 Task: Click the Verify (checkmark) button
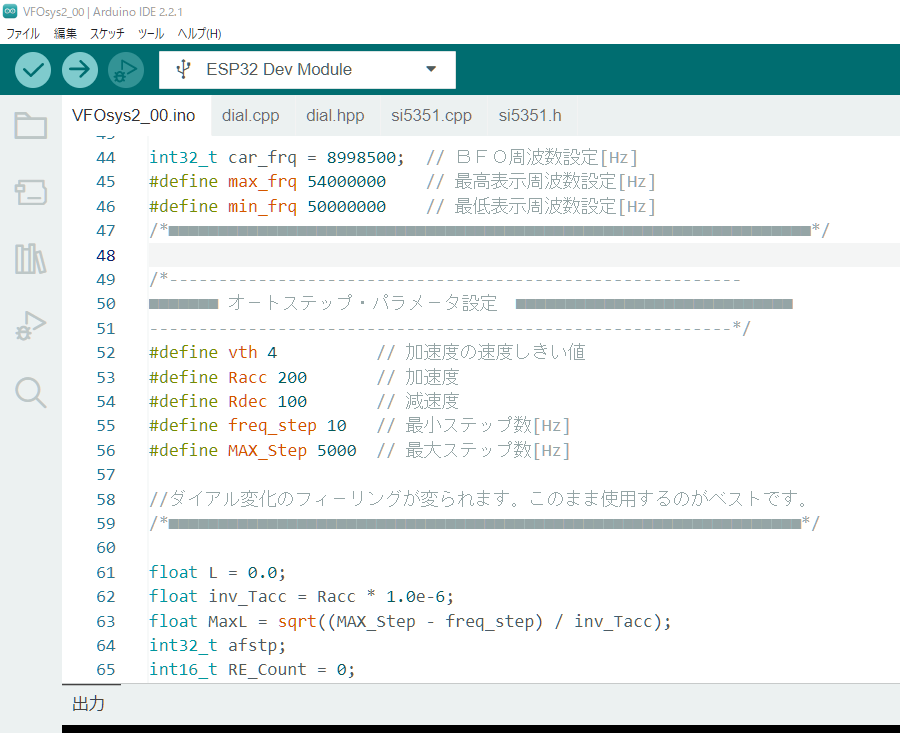[x=33, y=70]
